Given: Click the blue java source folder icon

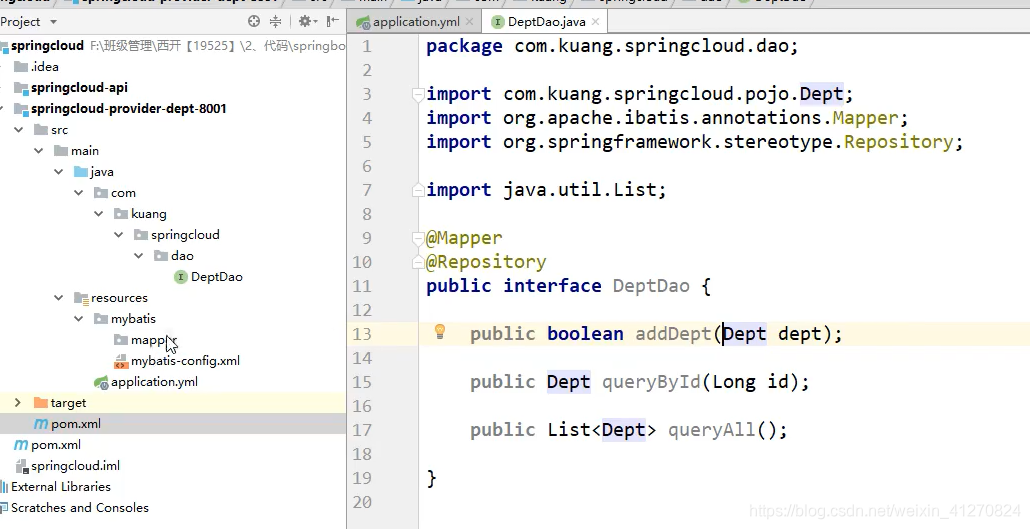Looking at the screenshot, I should 81,172.
